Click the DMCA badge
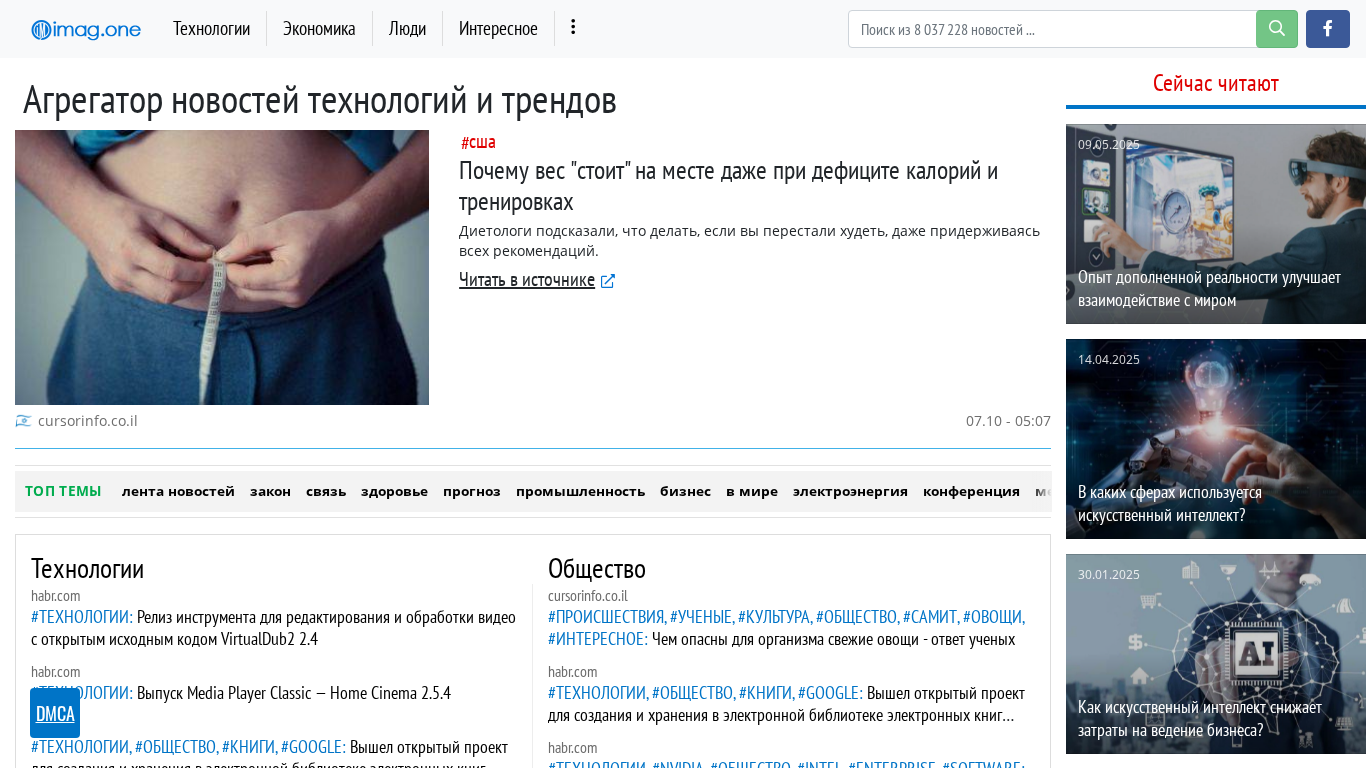 click(x=55, y=713)
